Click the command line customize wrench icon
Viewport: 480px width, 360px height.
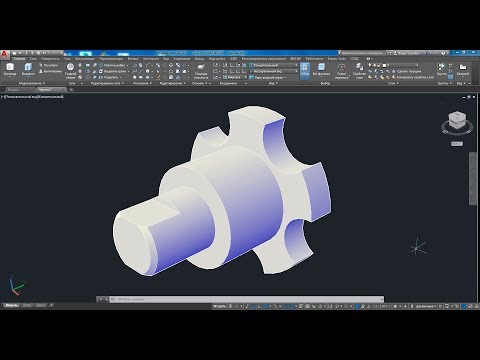coord(106,299)
